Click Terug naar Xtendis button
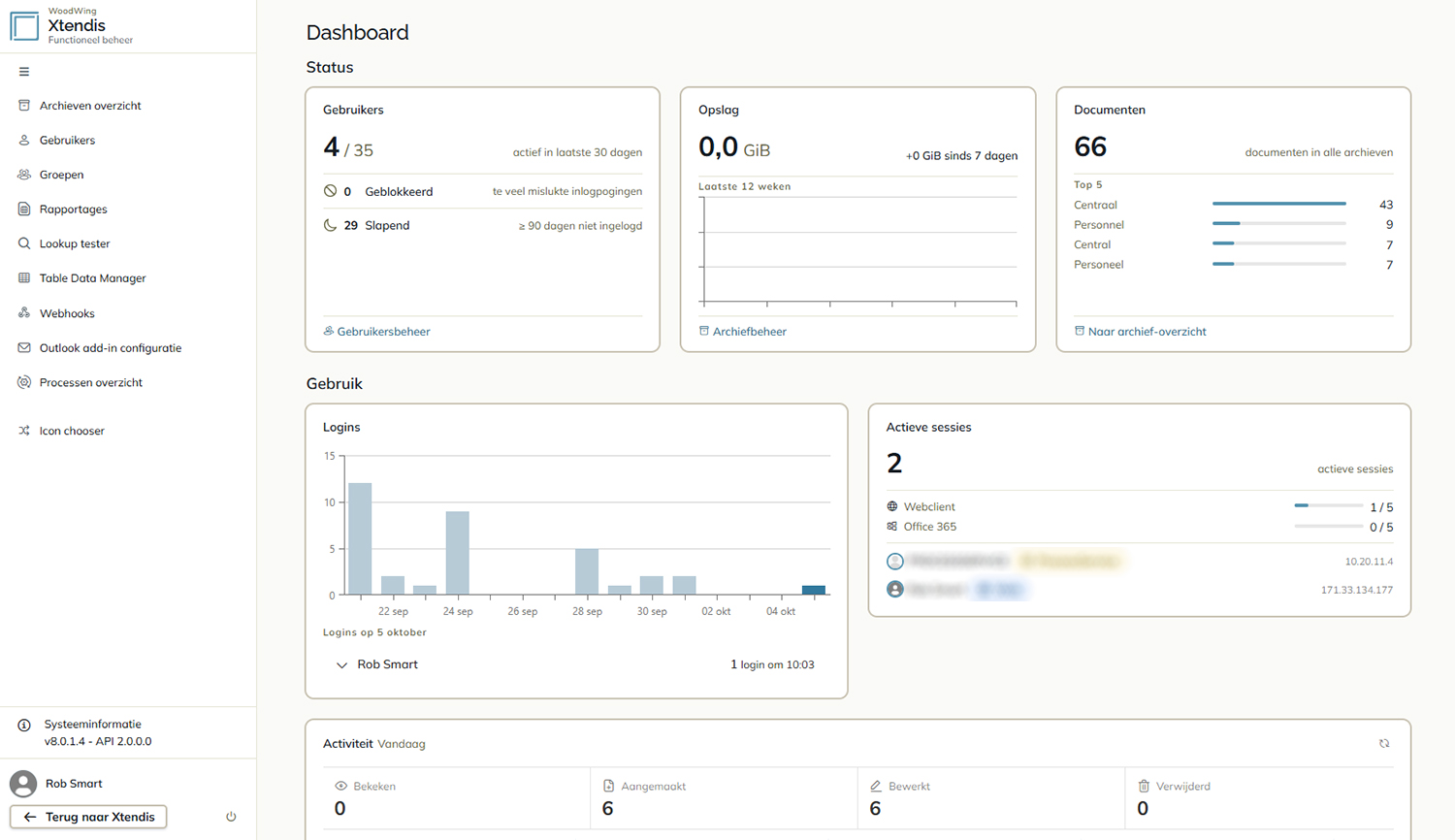This screenshot has width=1455, height=840. (x=88, y=817)
